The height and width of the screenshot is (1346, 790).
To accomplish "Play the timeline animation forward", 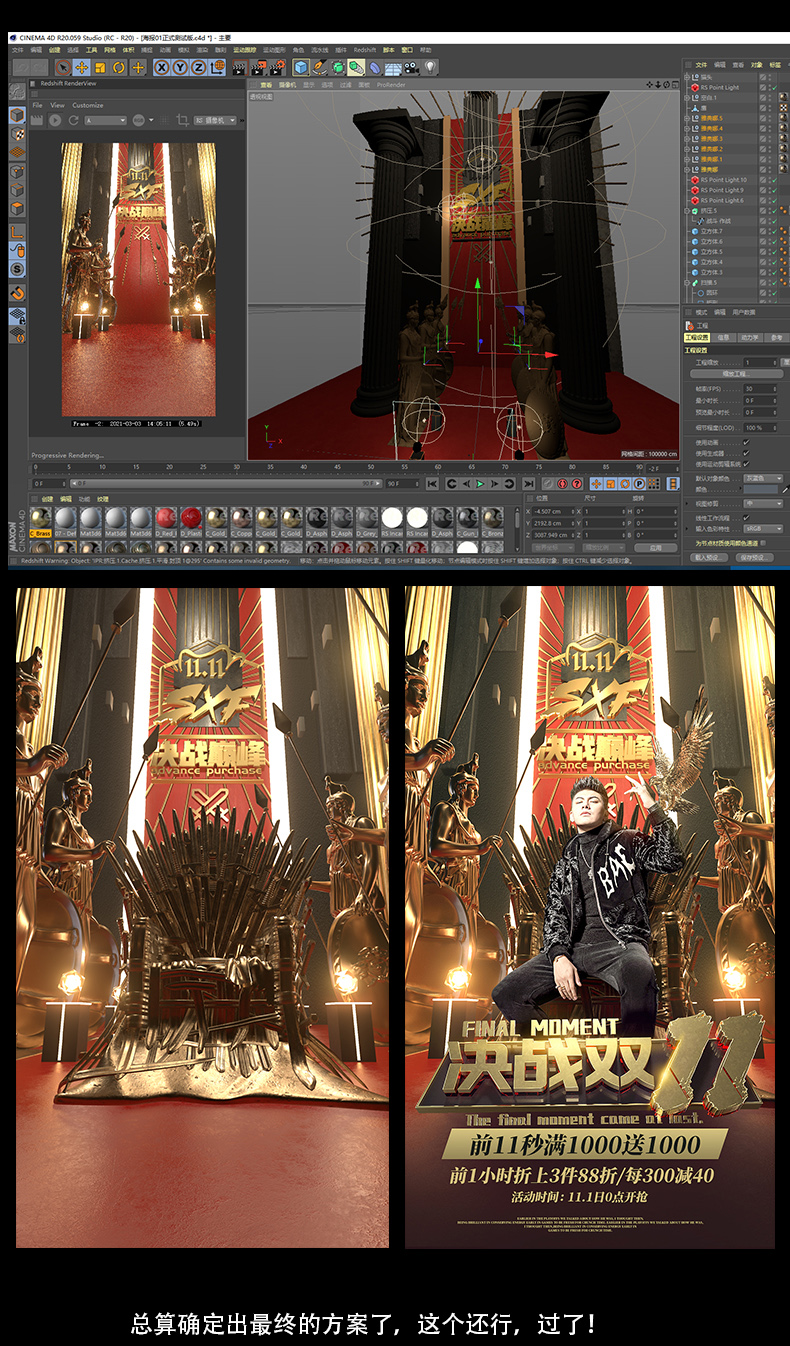I will [481, 484].
